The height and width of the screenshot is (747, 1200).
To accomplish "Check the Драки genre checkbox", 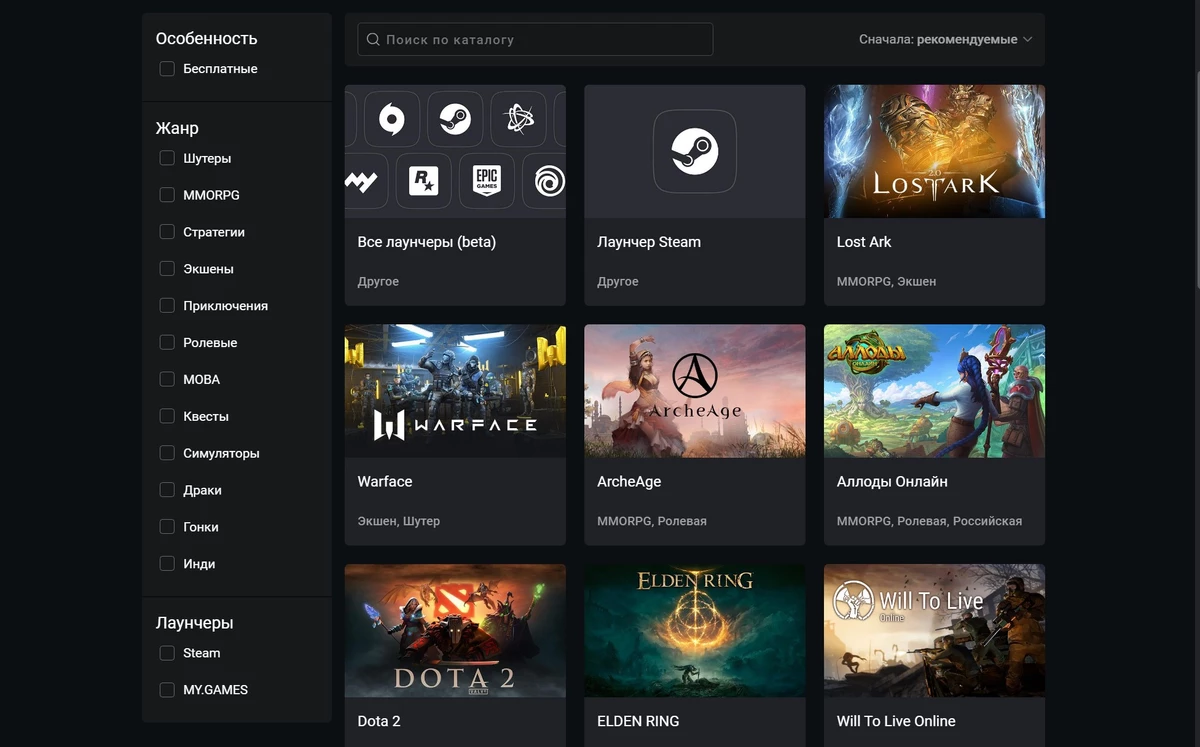I will (x=167, y=490).
